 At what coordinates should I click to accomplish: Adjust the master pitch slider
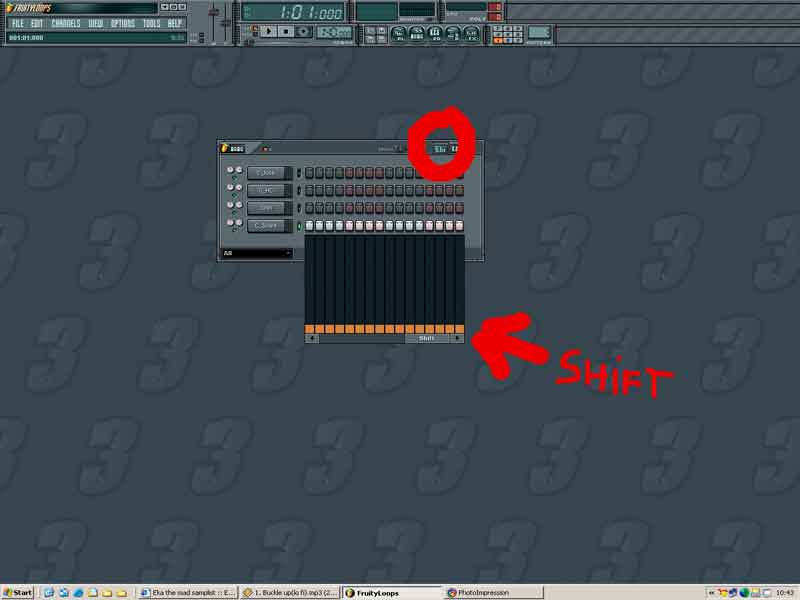[x=226, y=23]
